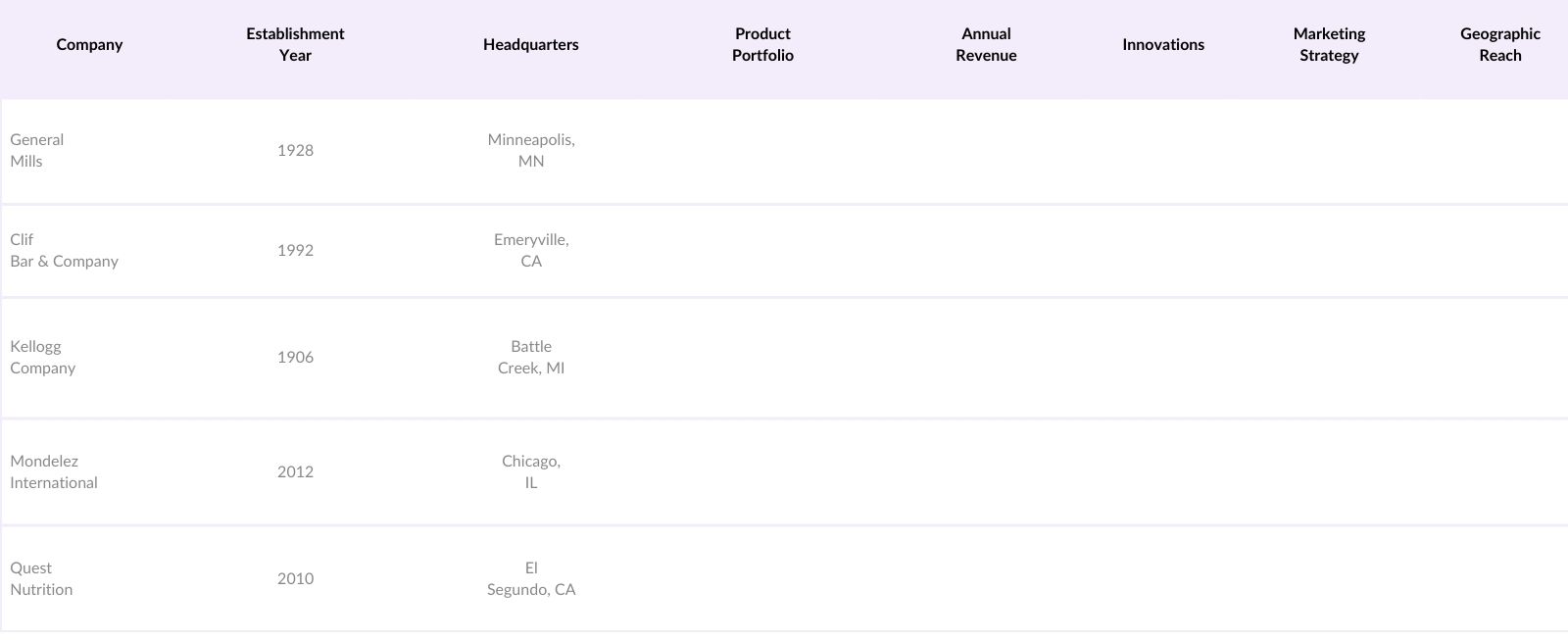Select the Minneapolis, MN headquarters cell
This screenshot has width=1568, height=640.
pos(531,151)
